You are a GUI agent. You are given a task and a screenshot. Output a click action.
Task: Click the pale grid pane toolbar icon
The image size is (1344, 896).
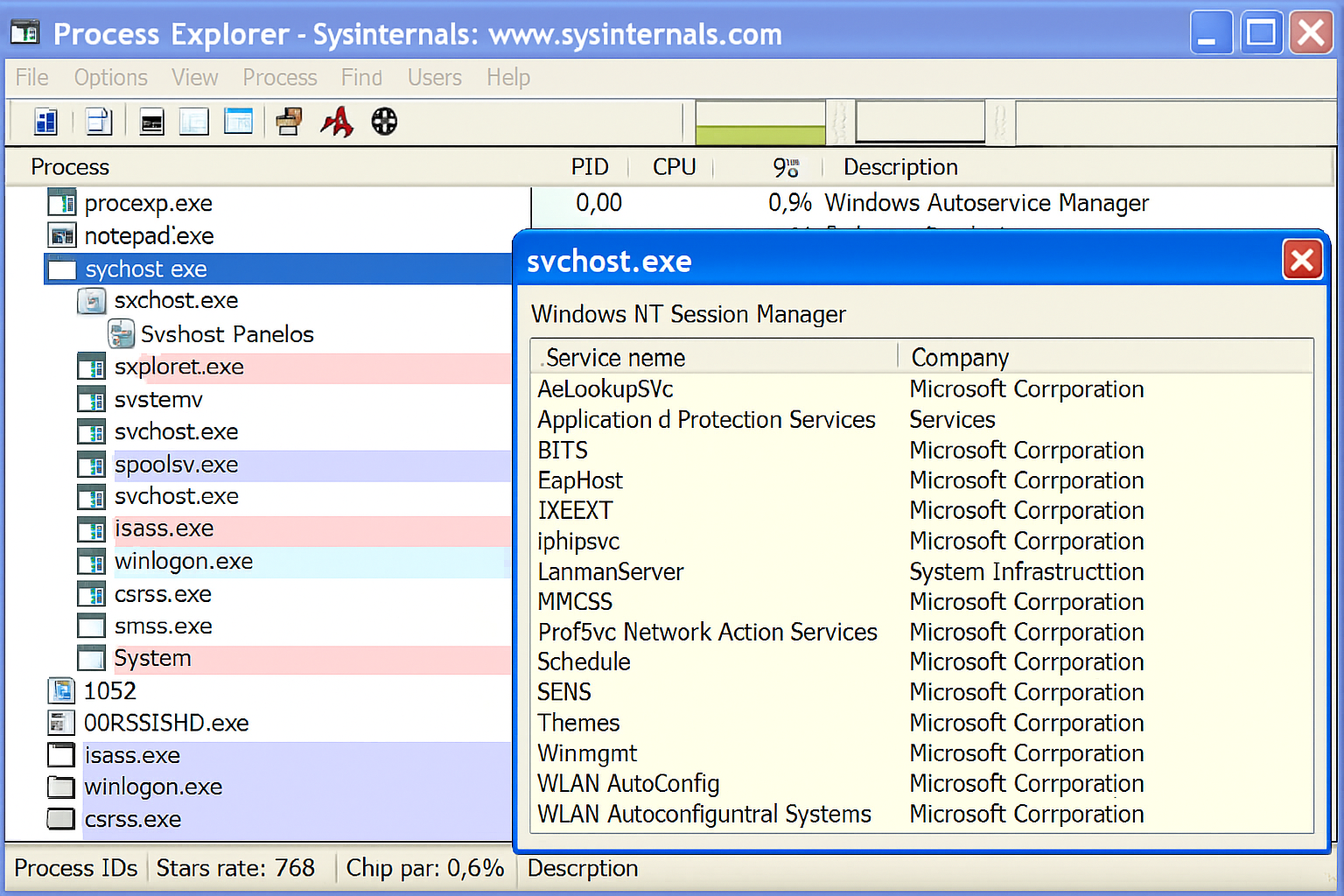tap(193, 122)
